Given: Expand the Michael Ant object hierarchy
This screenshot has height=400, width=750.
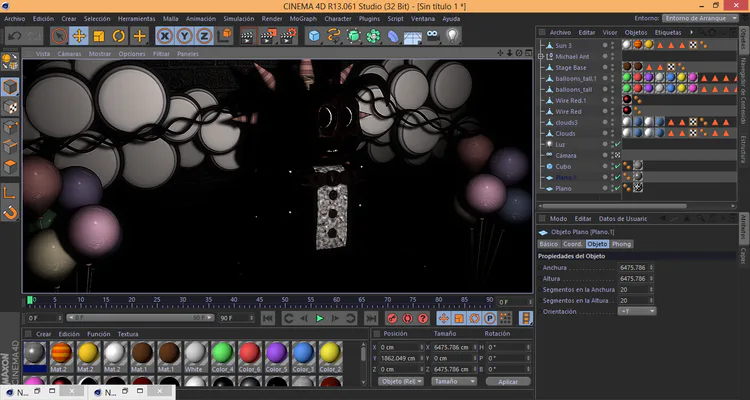Looking at the screenshot, I should [x=542, y=56].
